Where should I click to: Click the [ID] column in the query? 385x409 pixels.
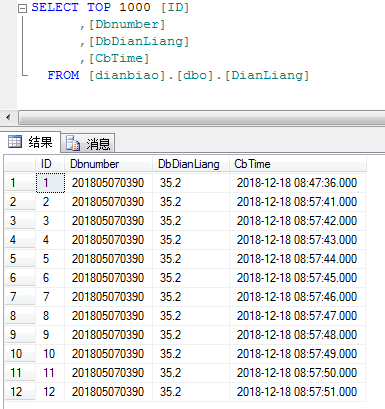pos(175,7)
